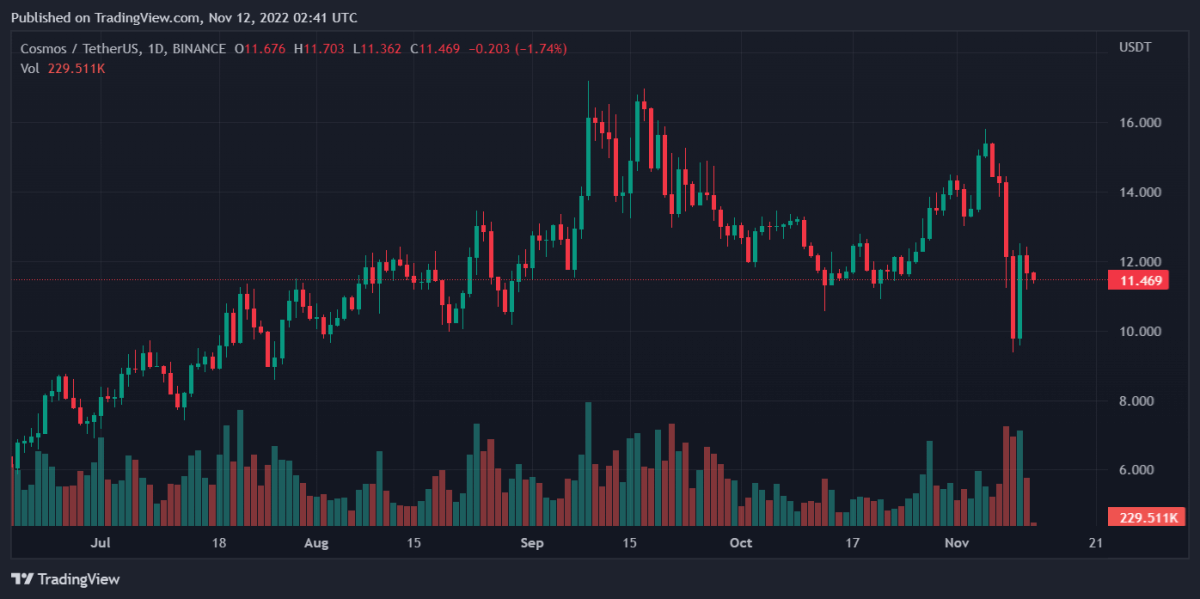Click the Aug date axis label
This screenshot has width=1200, height=599.
point(315,543)
